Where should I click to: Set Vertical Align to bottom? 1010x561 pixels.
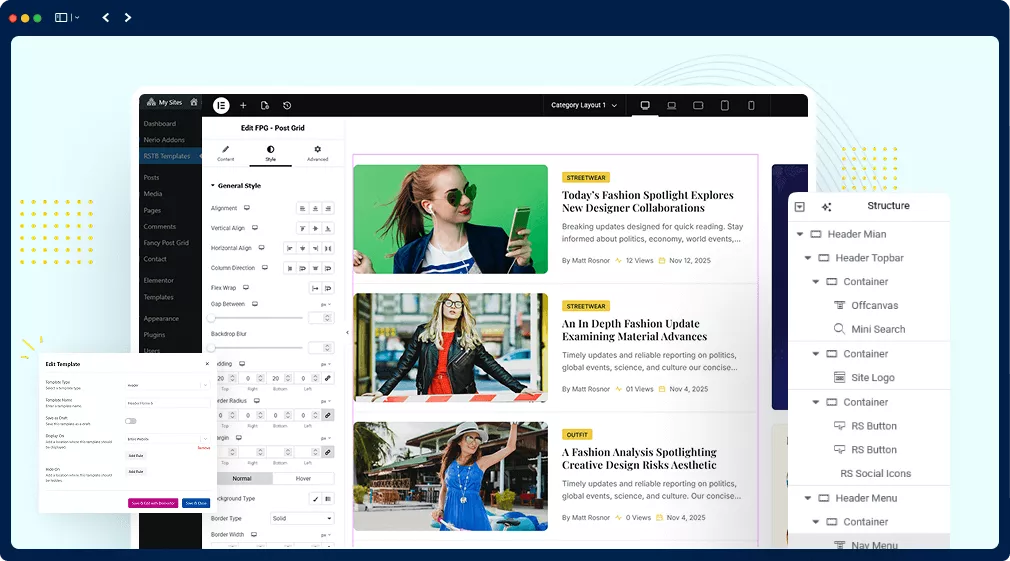point(328,229)
